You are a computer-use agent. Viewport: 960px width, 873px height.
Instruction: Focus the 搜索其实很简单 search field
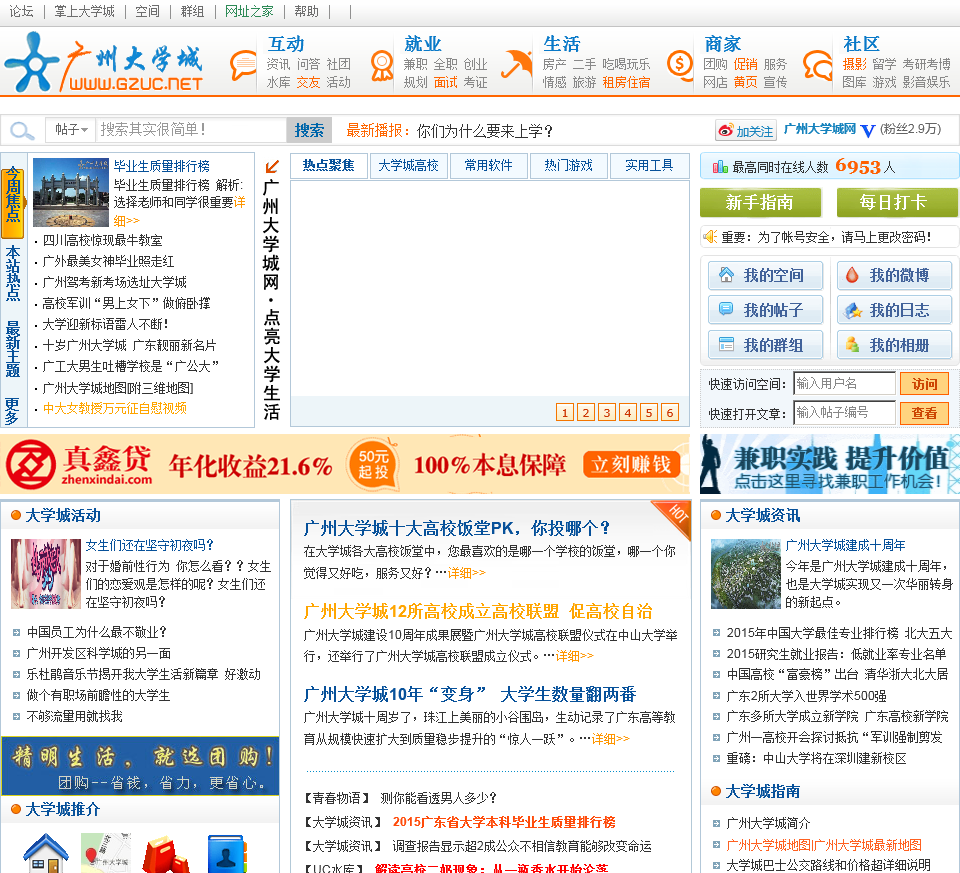point(191,130)
